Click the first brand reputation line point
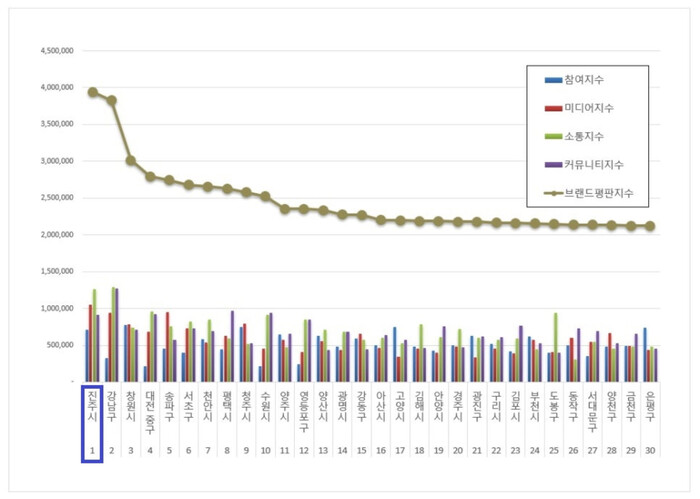The width and height of the screenshot is (700, 499). click(92, 92)
